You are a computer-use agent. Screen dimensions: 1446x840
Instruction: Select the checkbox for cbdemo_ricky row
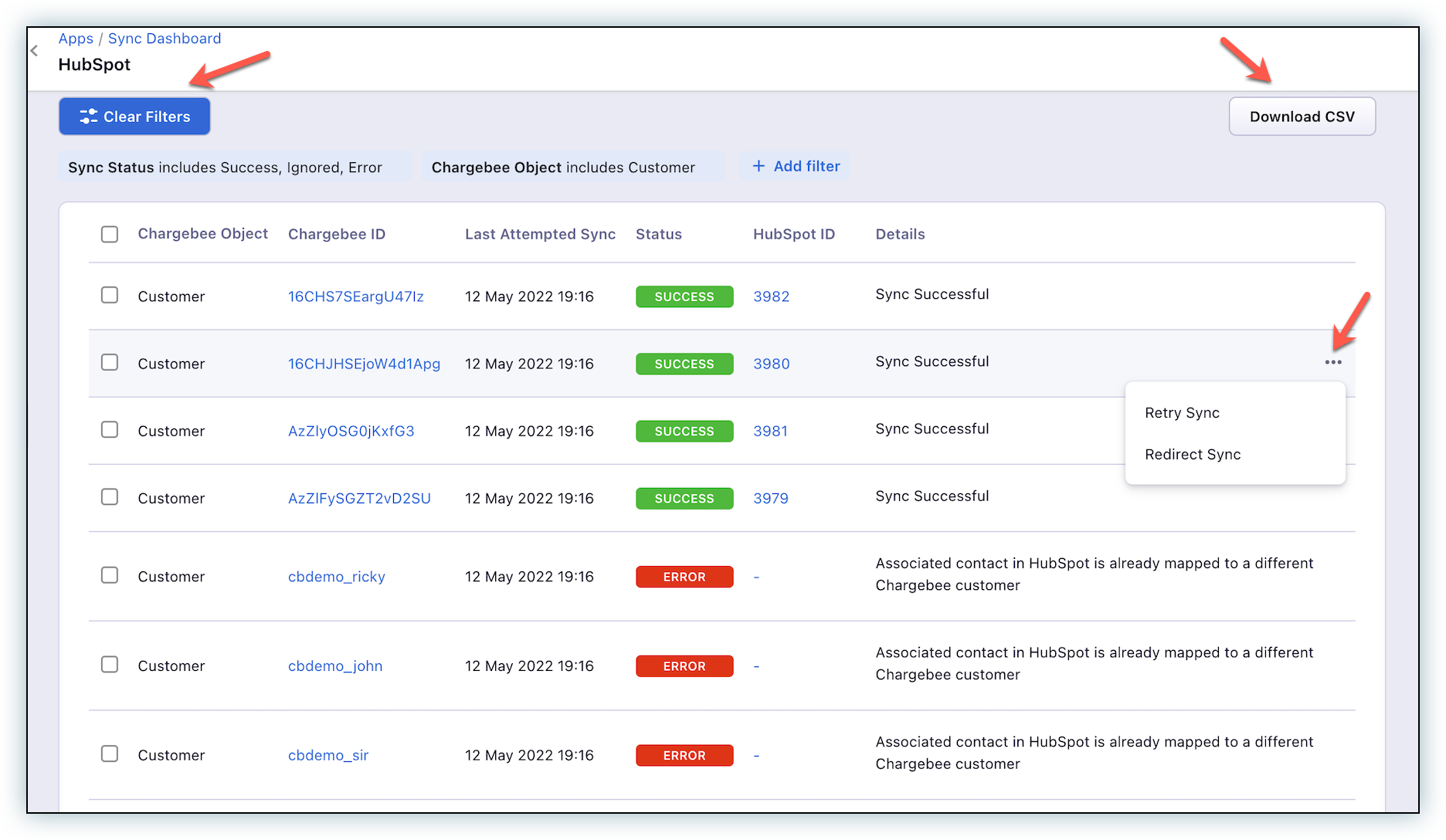click(110, 576)
